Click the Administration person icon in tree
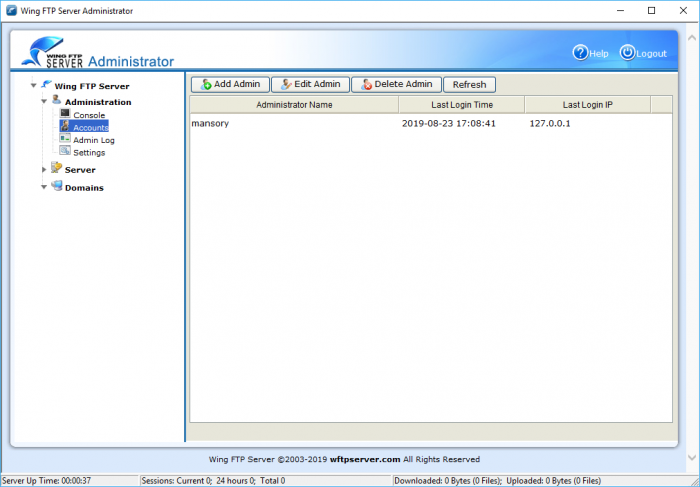700x487 pixels. coord(57,100)
